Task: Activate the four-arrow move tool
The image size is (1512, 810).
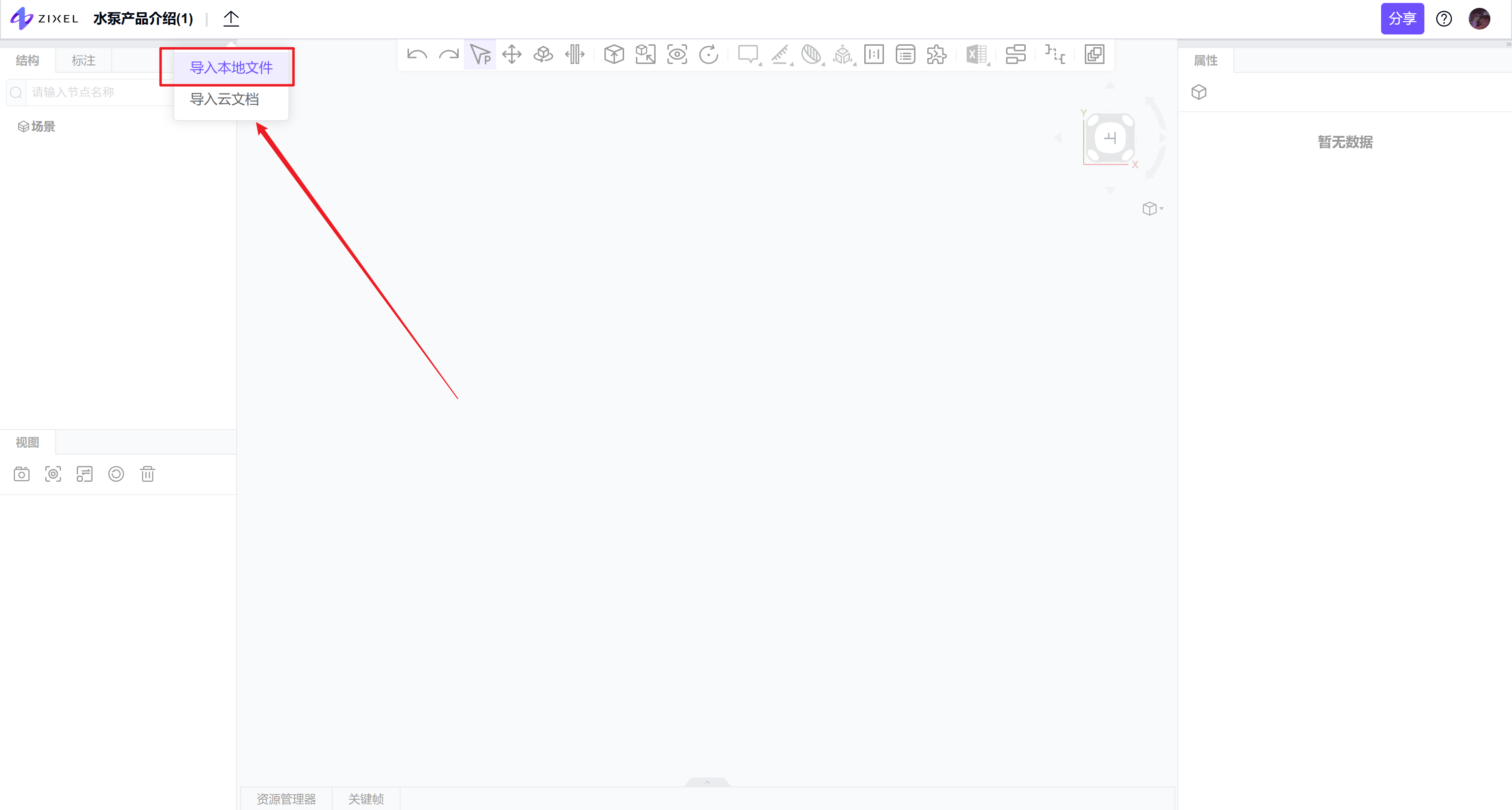Action: coord(512,55)
